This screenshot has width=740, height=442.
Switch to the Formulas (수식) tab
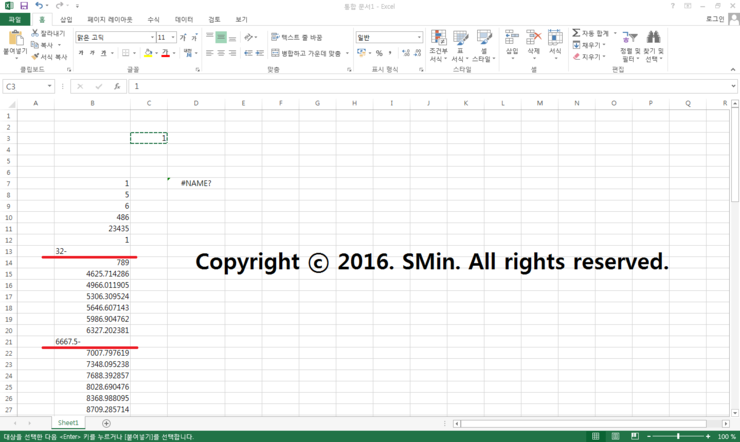tap(153, 19)
